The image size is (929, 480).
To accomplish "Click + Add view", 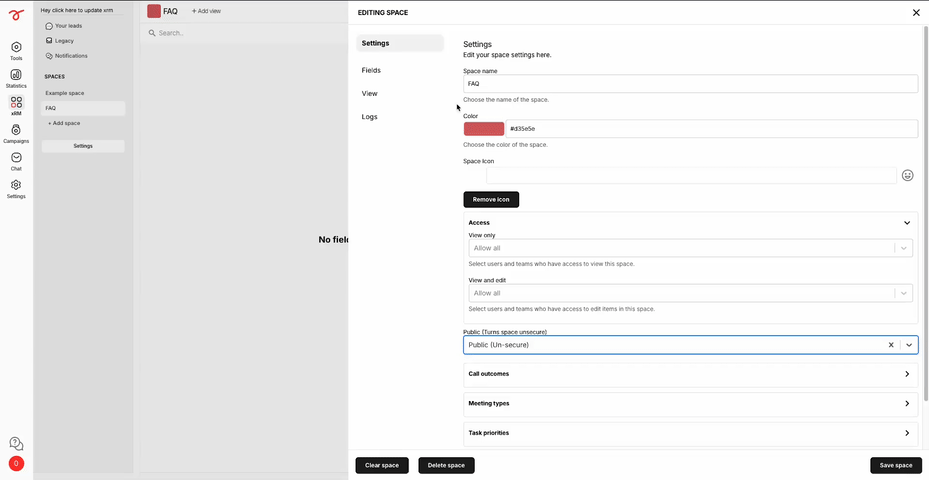I will pyautogui.click(x=206, y=11).
